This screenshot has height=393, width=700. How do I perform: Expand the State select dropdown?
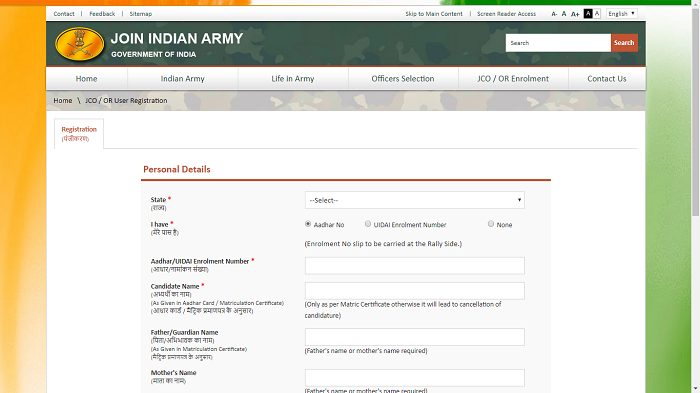415,200
